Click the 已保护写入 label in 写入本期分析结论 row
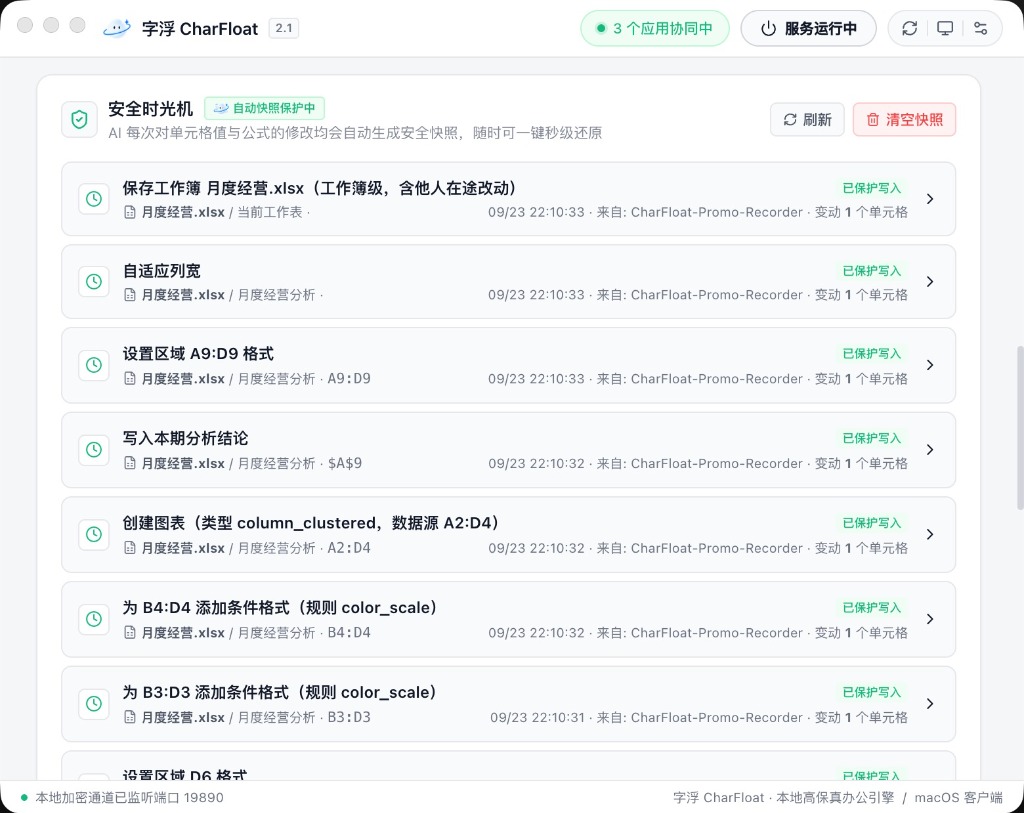 [x=872, y=438]
